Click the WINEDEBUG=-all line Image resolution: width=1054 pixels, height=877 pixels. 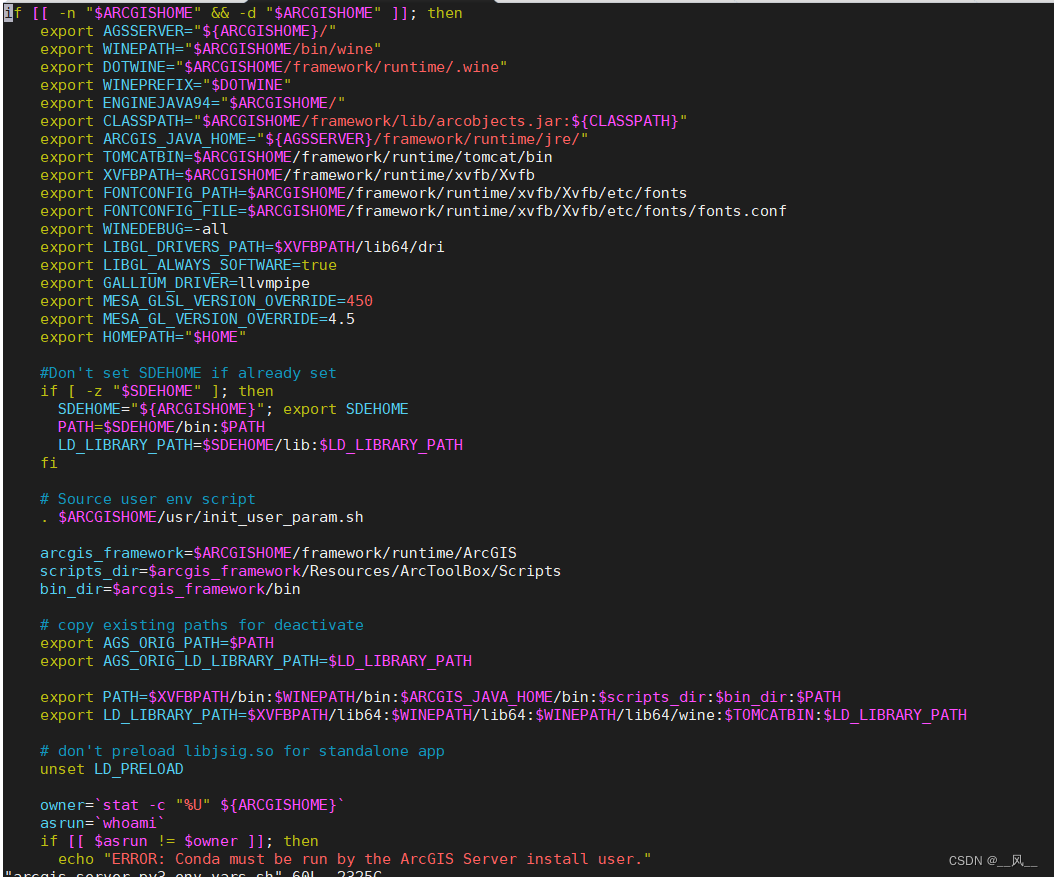pos(134,229)
